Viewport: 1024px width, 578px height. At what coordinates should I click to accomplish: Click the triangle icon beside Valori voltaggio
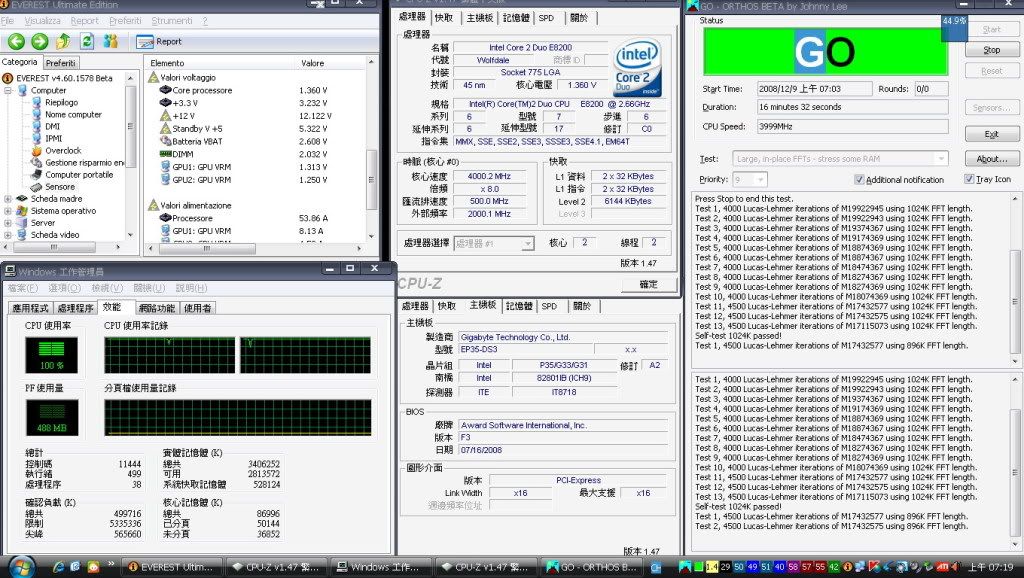pos(153,78)
